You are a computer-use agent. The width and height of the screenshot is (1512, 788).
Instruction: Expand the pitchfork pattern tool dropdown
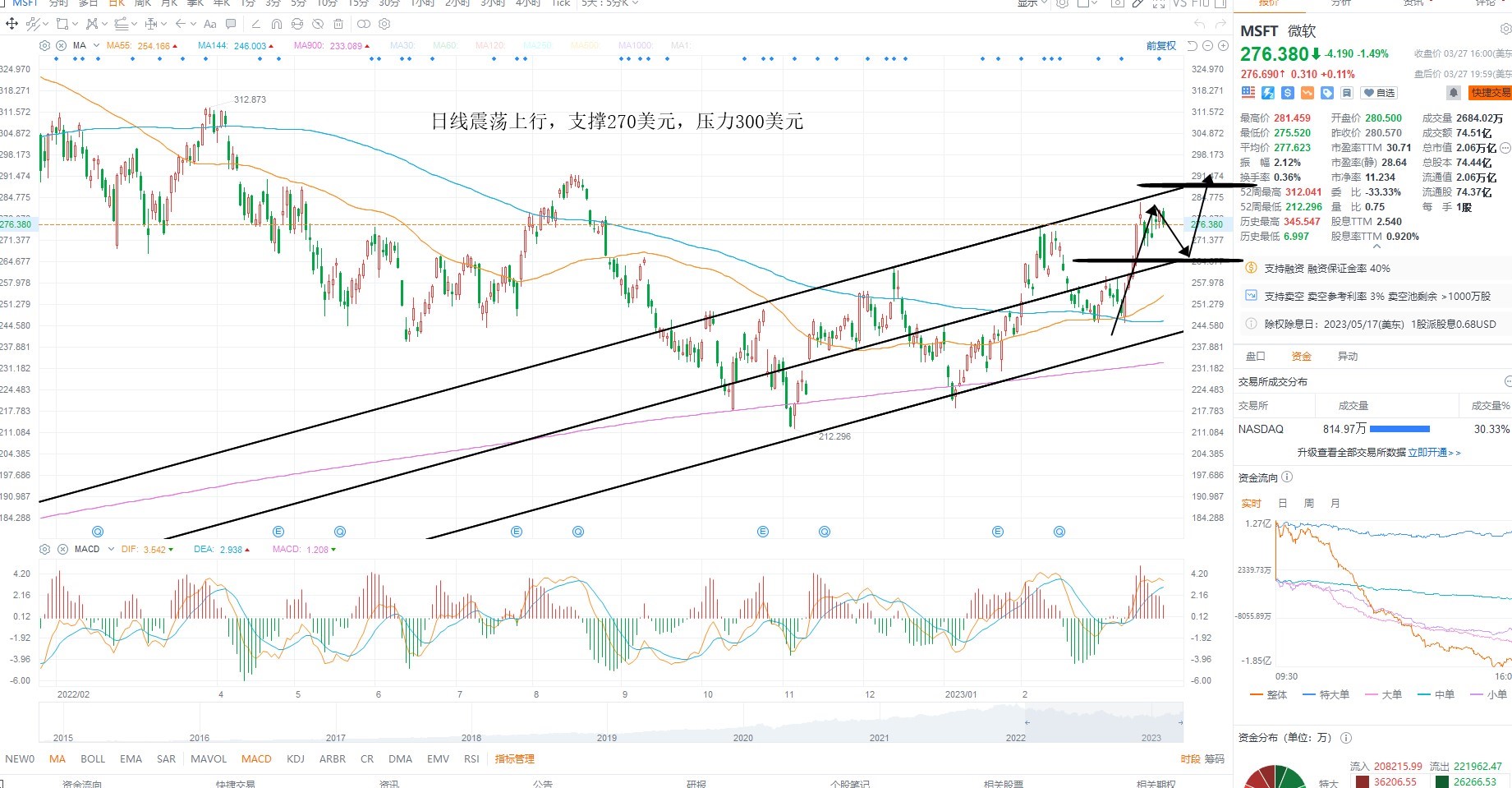coord(104,24)
